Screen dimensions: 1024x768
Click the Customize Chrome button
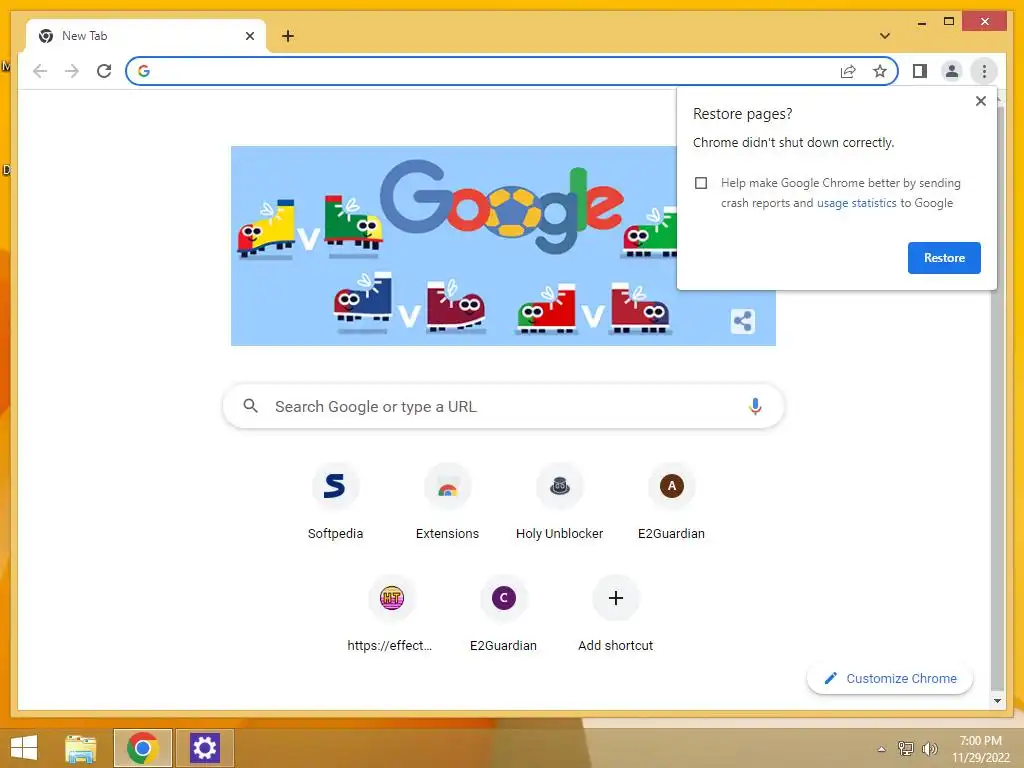coord(890,679)
